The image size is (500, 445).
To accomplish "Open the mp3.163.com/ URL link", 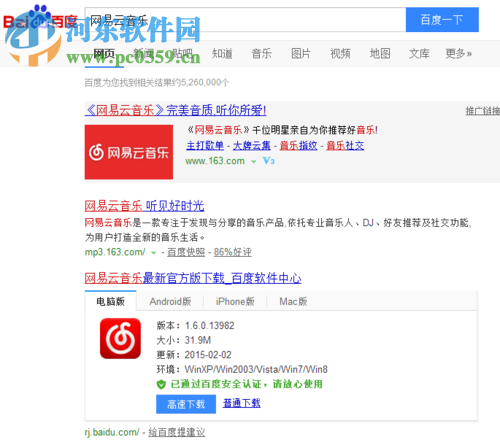I will pyautogui.click(x=115, y=252).
